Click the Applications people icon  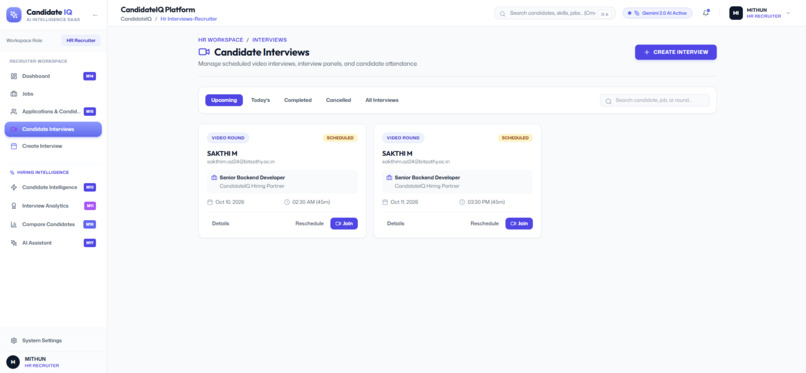pos(14,111)
